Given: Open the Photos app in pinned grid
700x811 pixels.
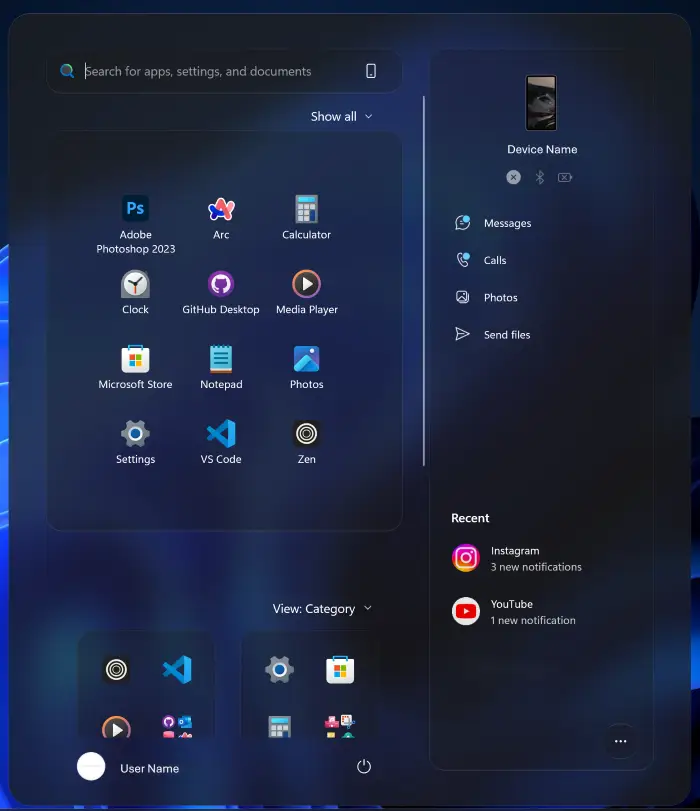Looking at the screenshot, I should pyautogui.click(x=306, y=368).
